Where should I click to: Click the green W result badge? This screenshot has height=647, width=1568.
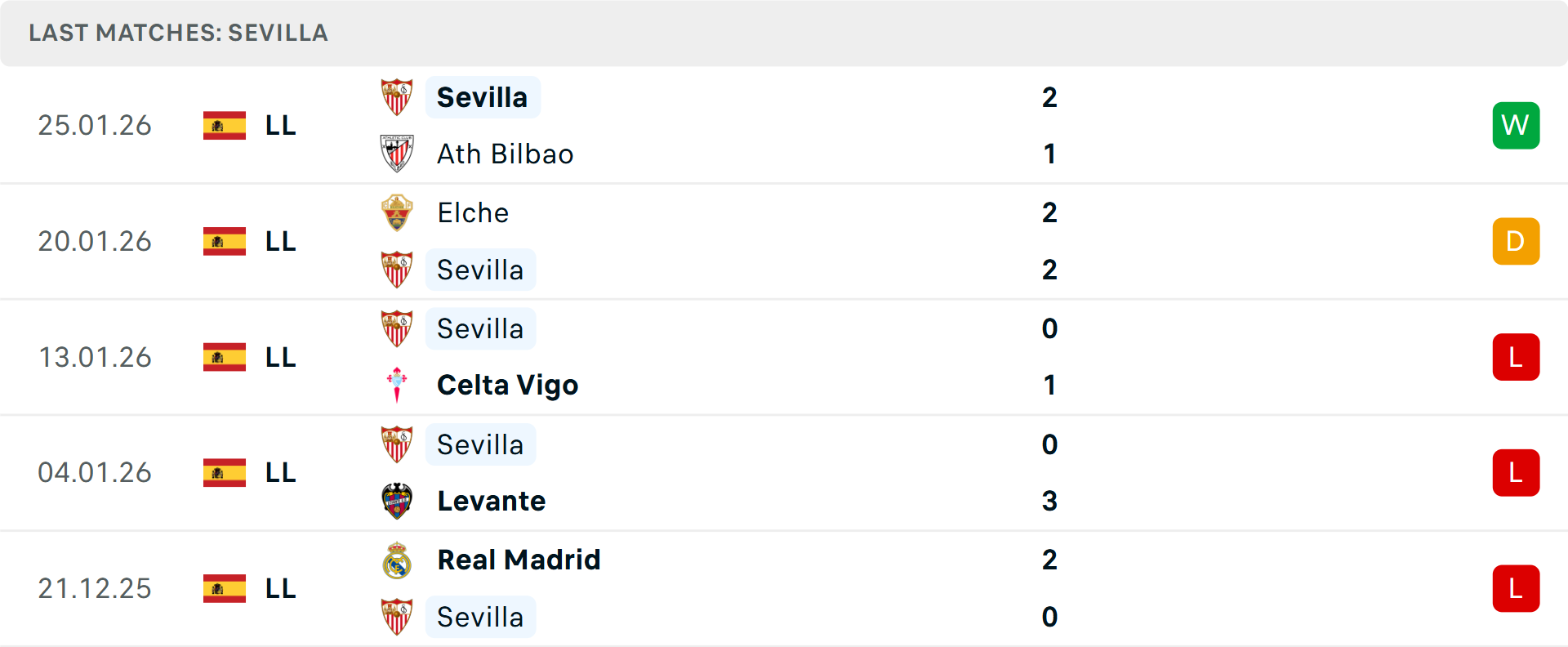(x=1516, y=125)
